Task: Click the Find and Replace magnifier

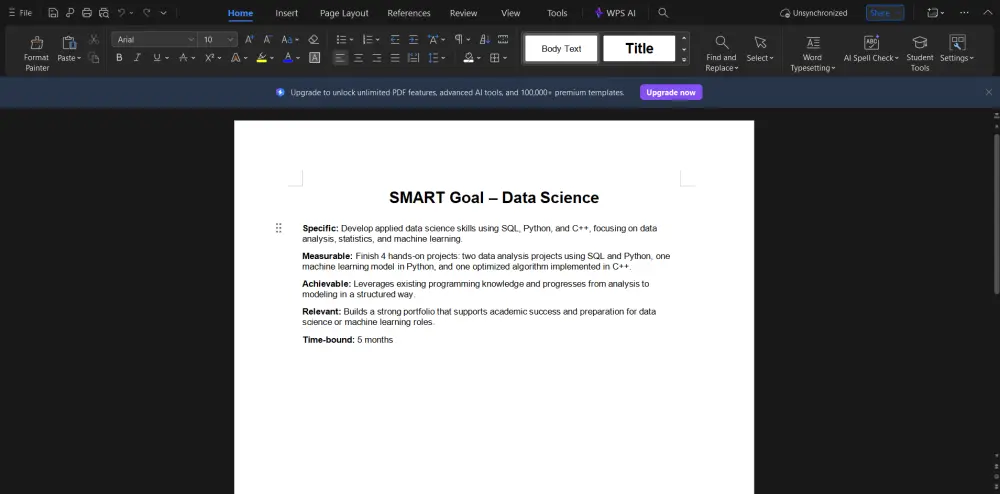Action: (x=721, y=43)
